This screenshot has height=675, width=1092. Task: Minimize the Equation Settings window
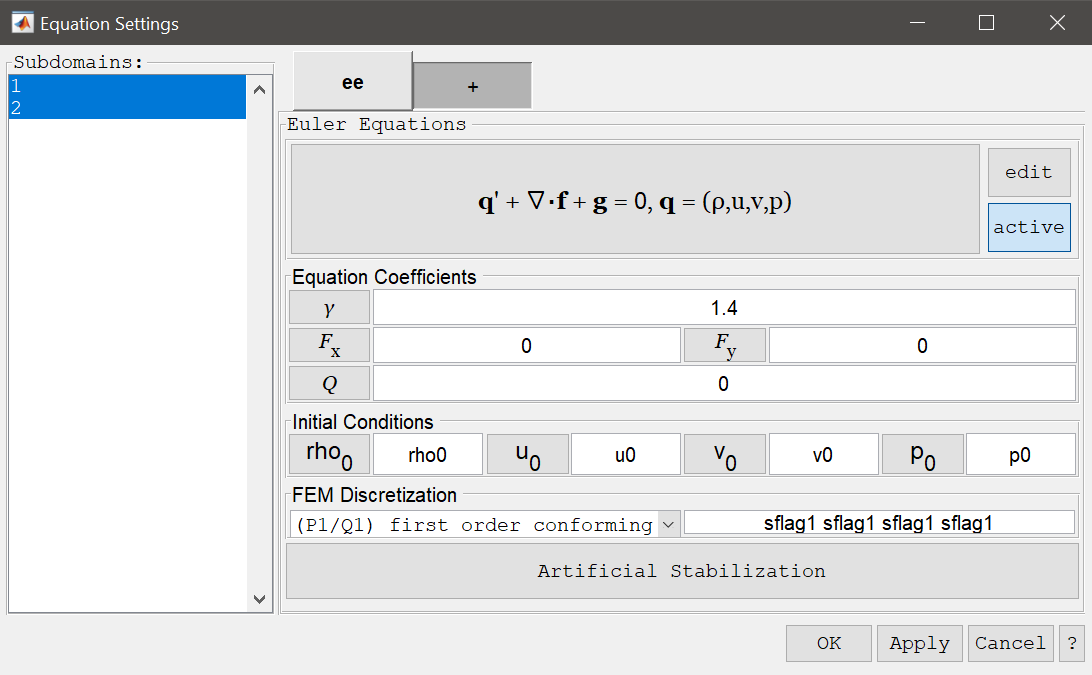tap(918, 23)
